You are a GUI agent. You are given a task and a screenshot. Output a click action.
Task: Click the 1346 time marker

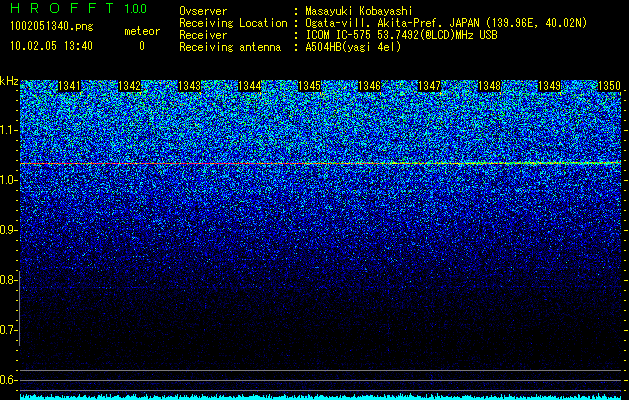point(369,86)
